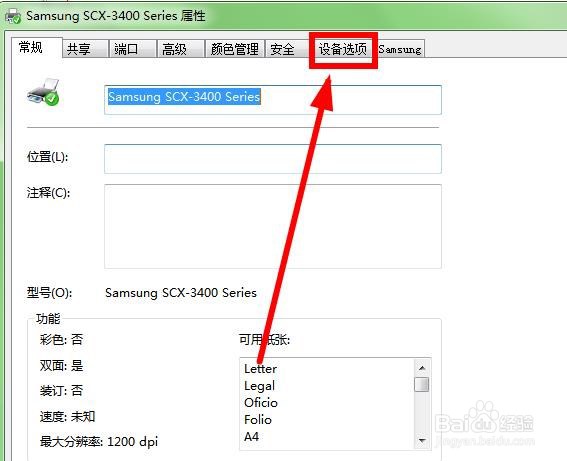Viewport: 567px width, 461px height.
Task: Click the 彩色: 否 text
Action: [x=61, y=340]
